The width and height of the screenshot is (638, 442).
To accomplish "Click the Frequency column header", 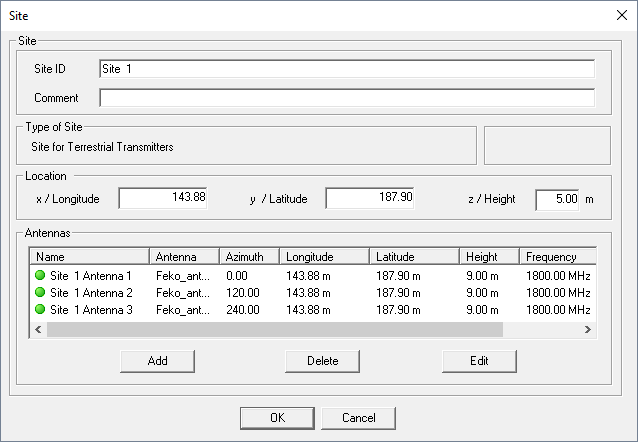I will point(555,257).
